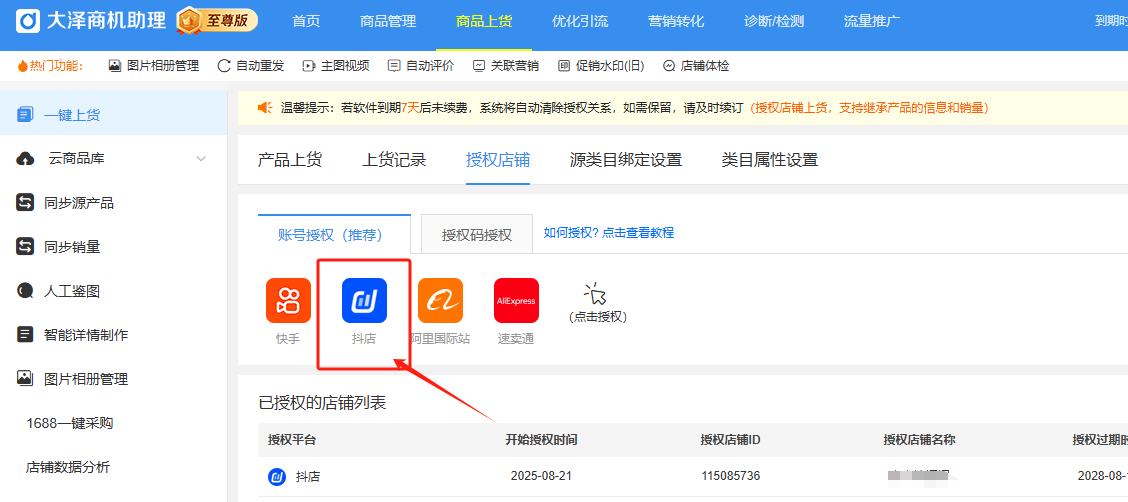Open the 类目属性设置 tab
Screen dimensions: 1128x502
point(769,160)
